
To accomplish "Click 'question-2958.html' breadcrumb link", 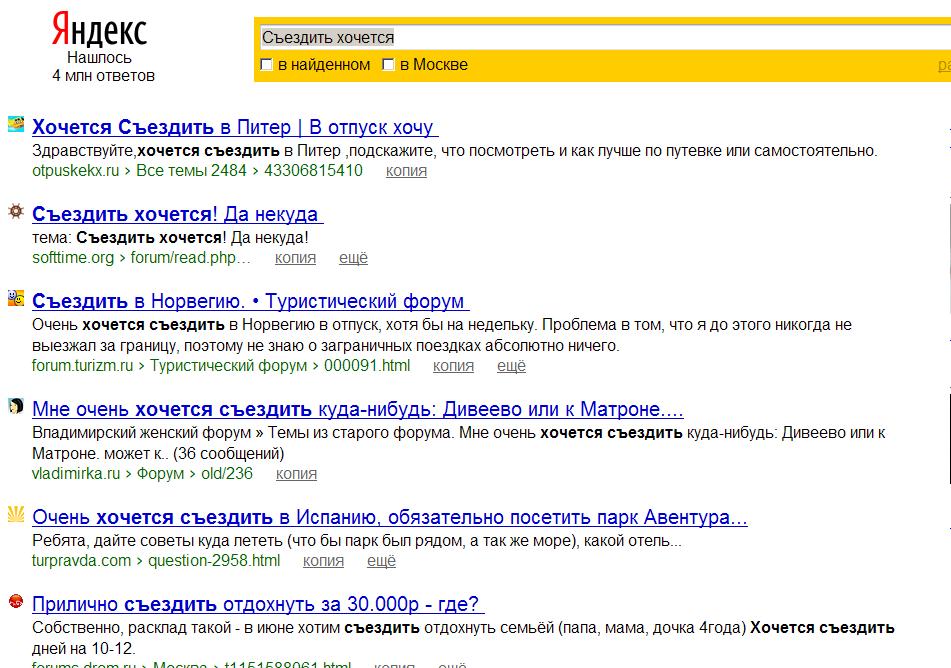I will tap(214, 561).
